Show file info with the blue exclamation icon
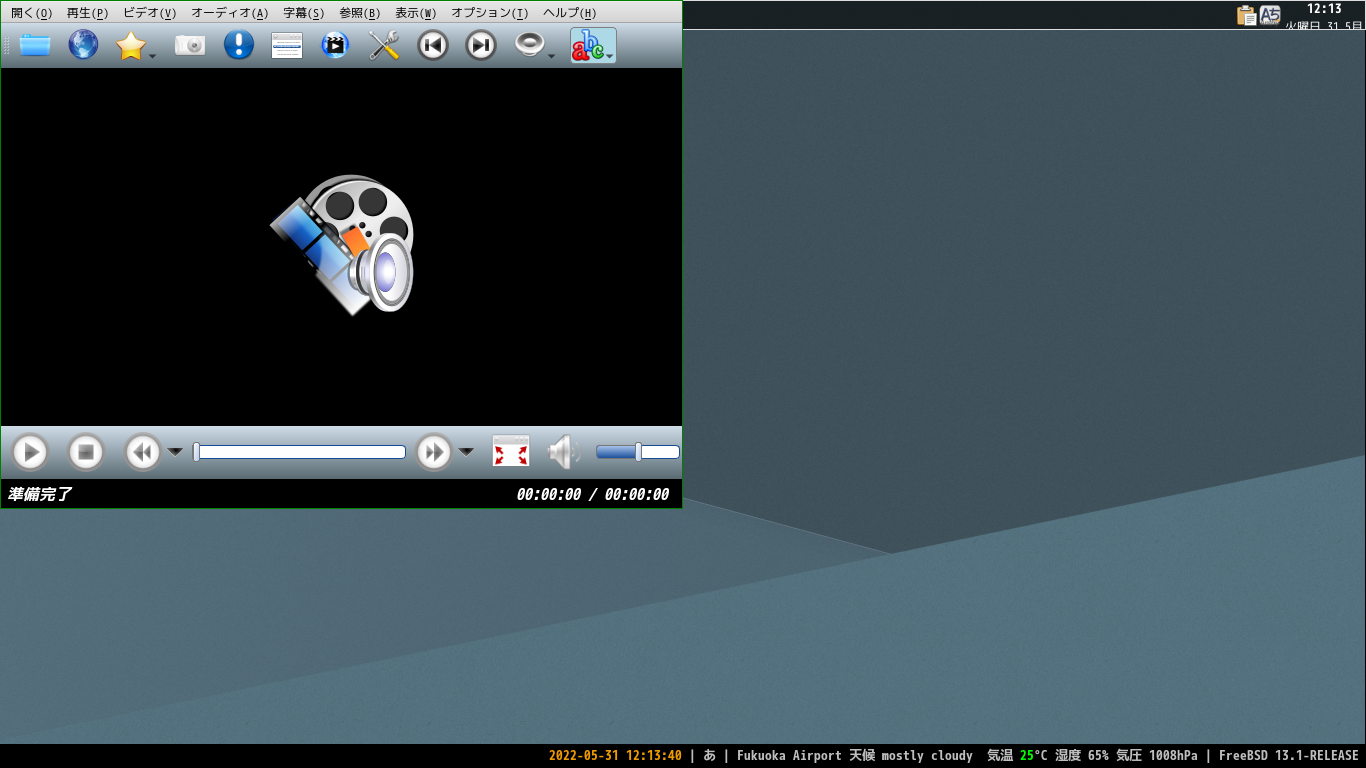This screenshot has width=1366, height=768. tap(239, 45)
